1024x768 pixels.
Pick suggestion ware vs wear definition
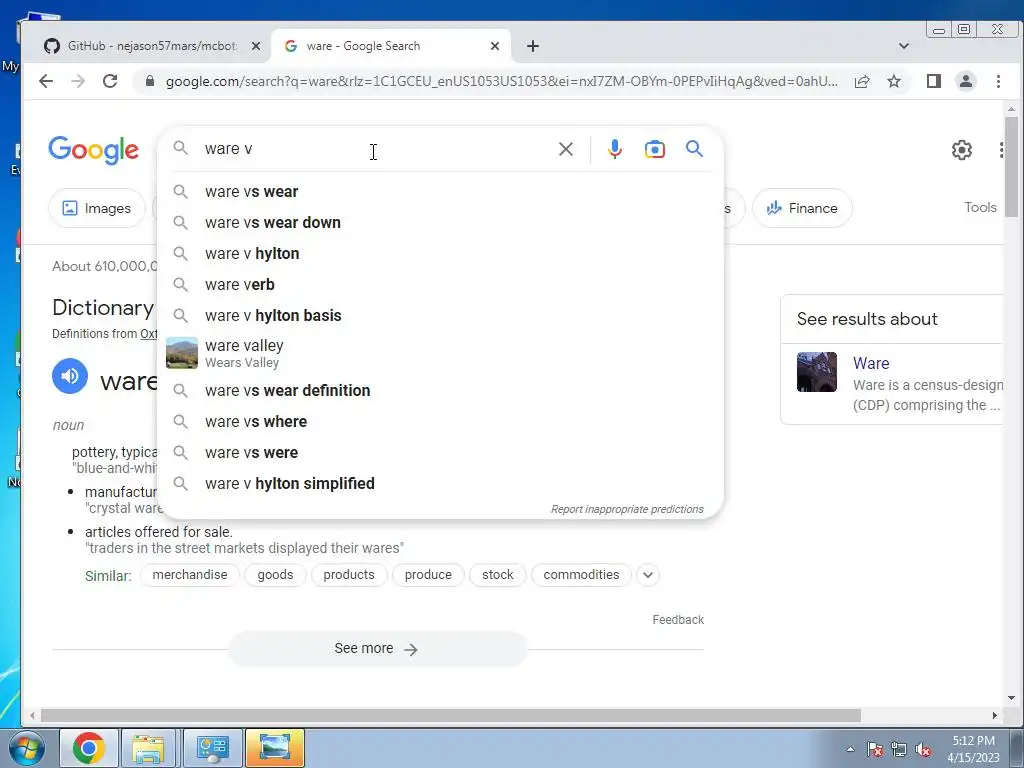(x=441, y=391)
